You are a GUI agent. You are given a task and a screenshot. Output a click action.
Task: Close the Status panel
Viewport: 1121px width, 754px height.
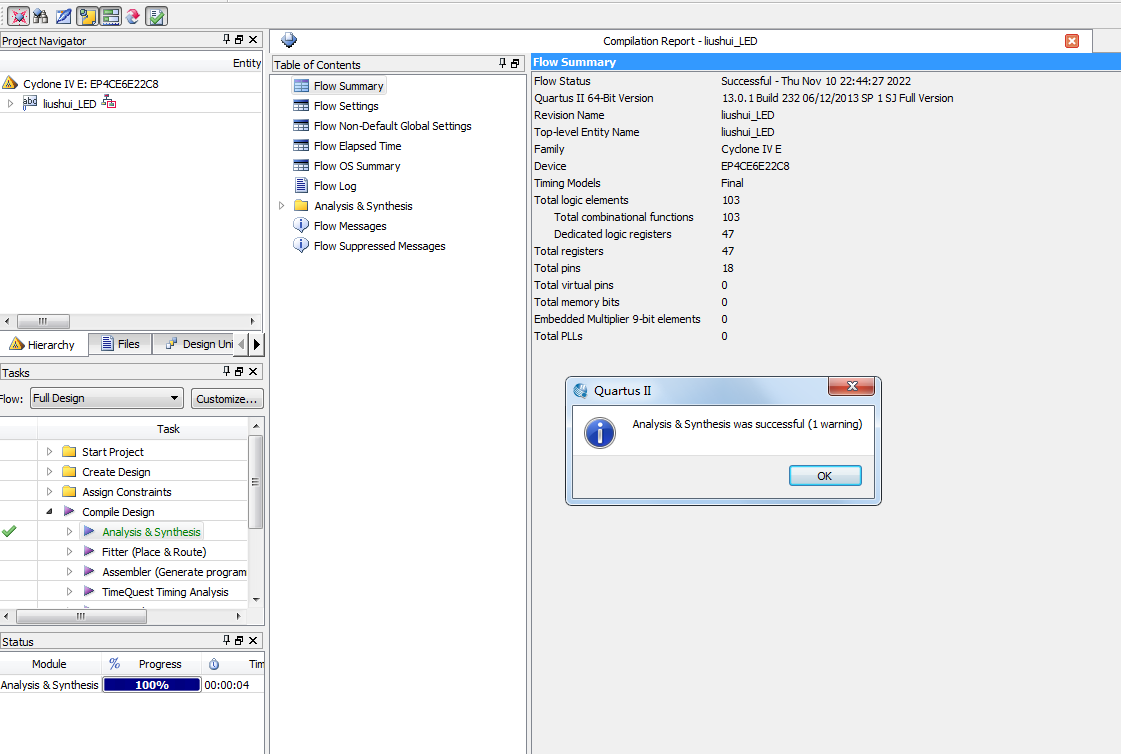pyautogui.click(x=253, y=640)
